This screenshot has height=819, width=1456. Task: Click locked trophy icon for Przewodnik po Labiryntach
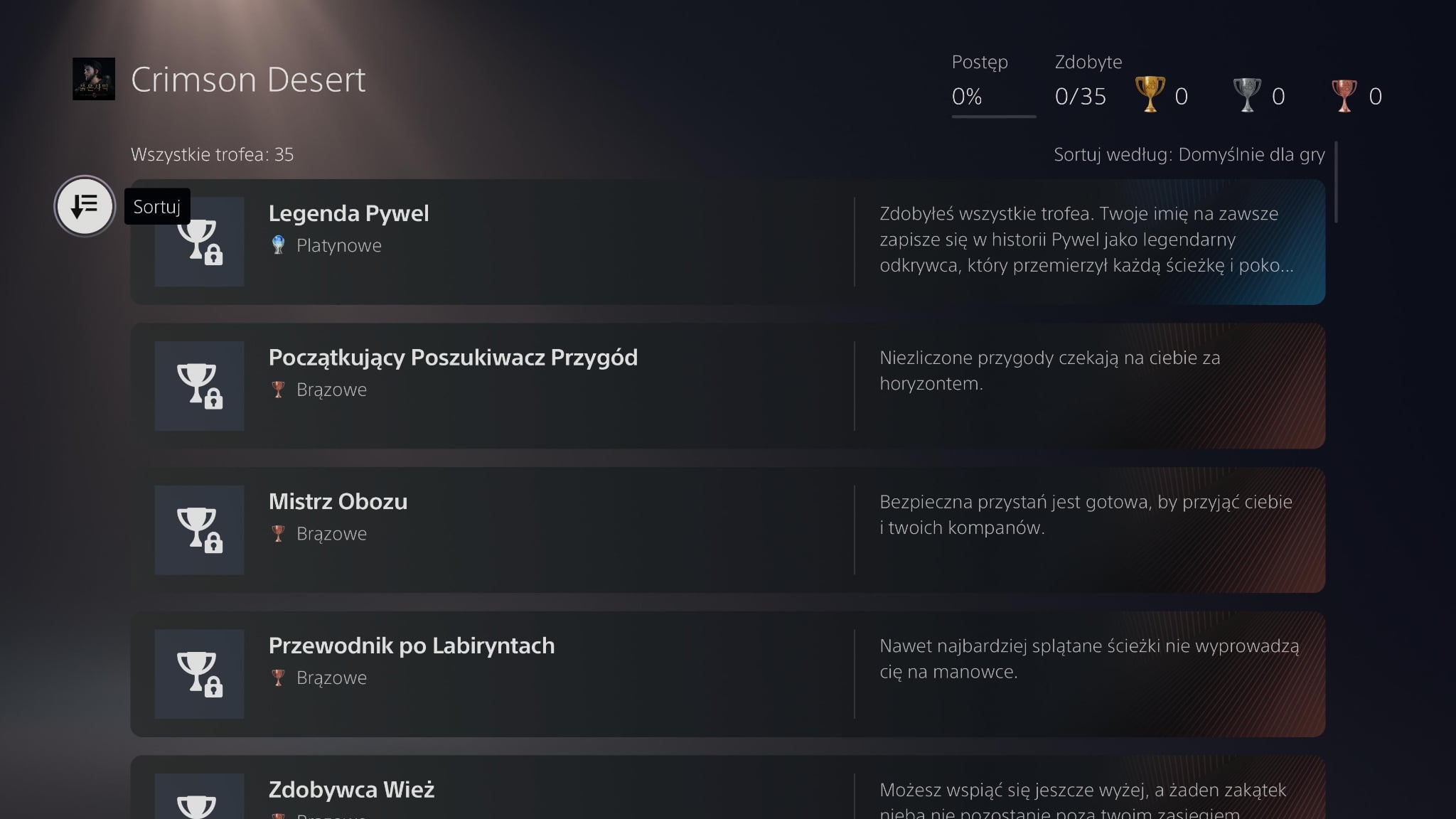click(199, 674)
